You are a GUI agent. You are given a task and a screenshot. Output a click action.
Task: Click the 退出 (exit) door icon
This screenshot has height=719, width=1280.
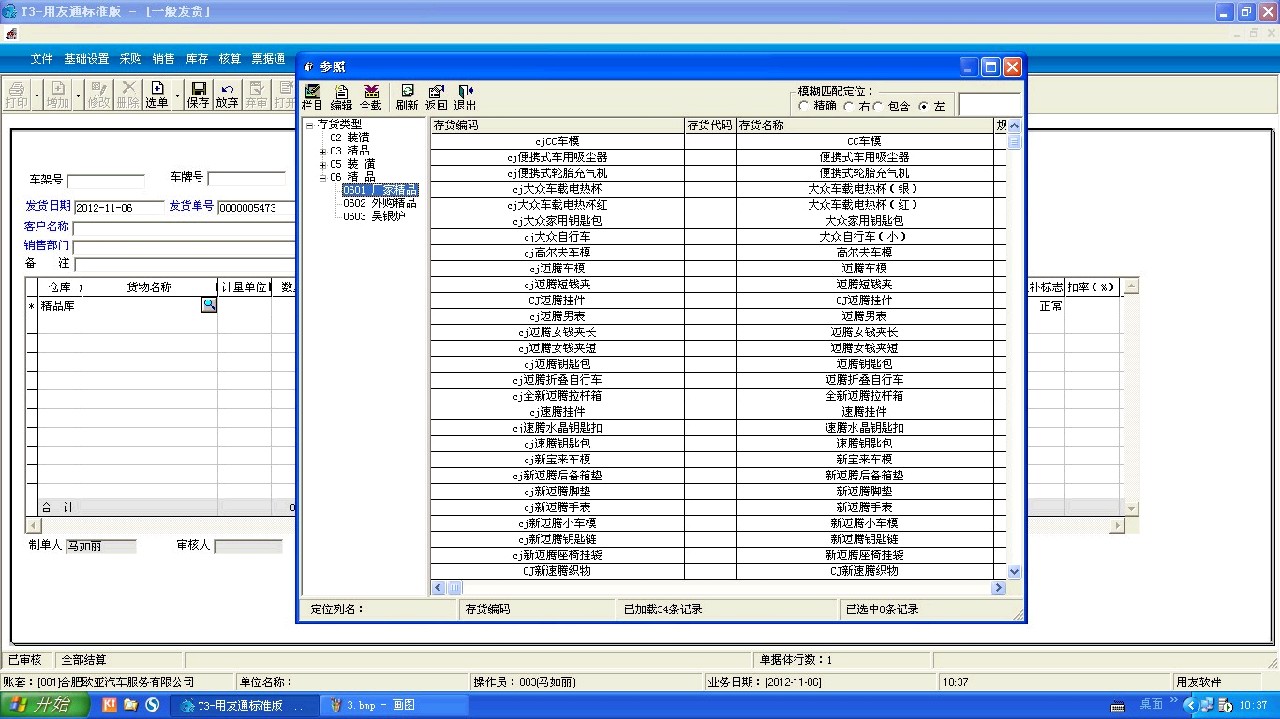(465, 97)
